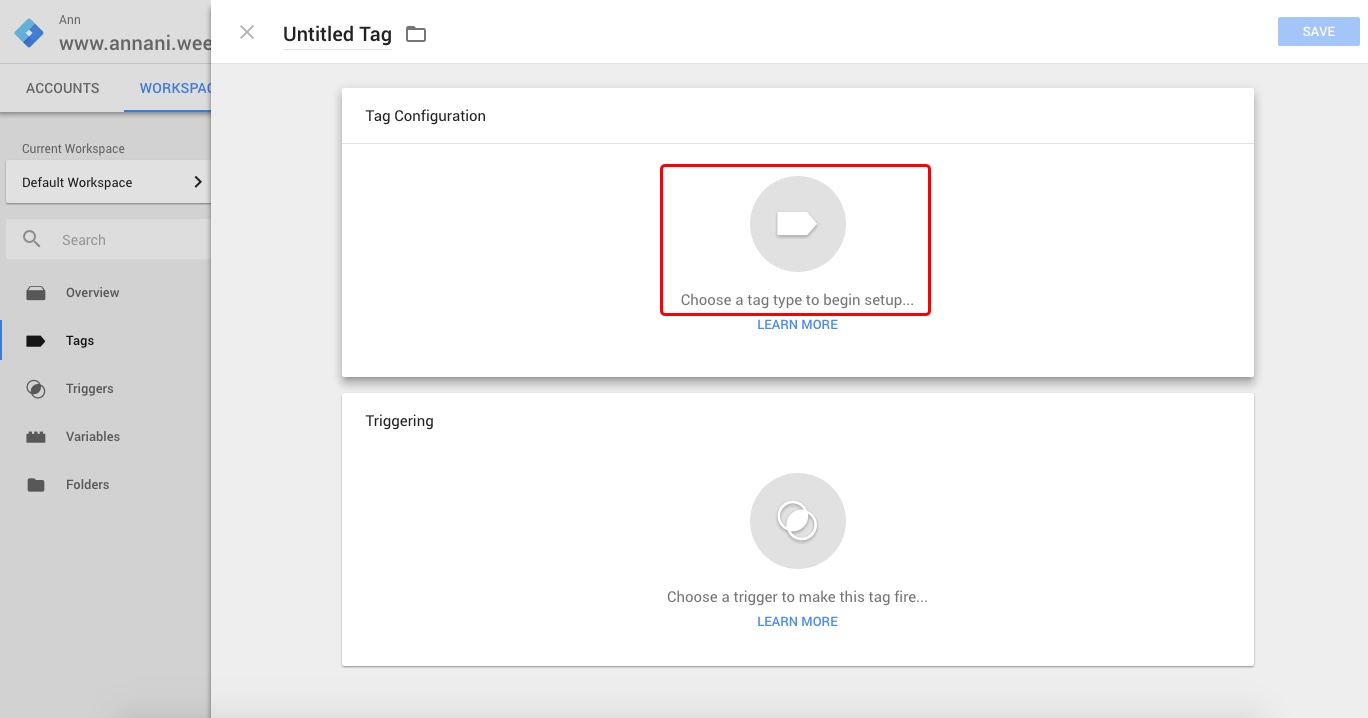Click the search magnifier icon
1368x718 pixels.
coord(33,240)
